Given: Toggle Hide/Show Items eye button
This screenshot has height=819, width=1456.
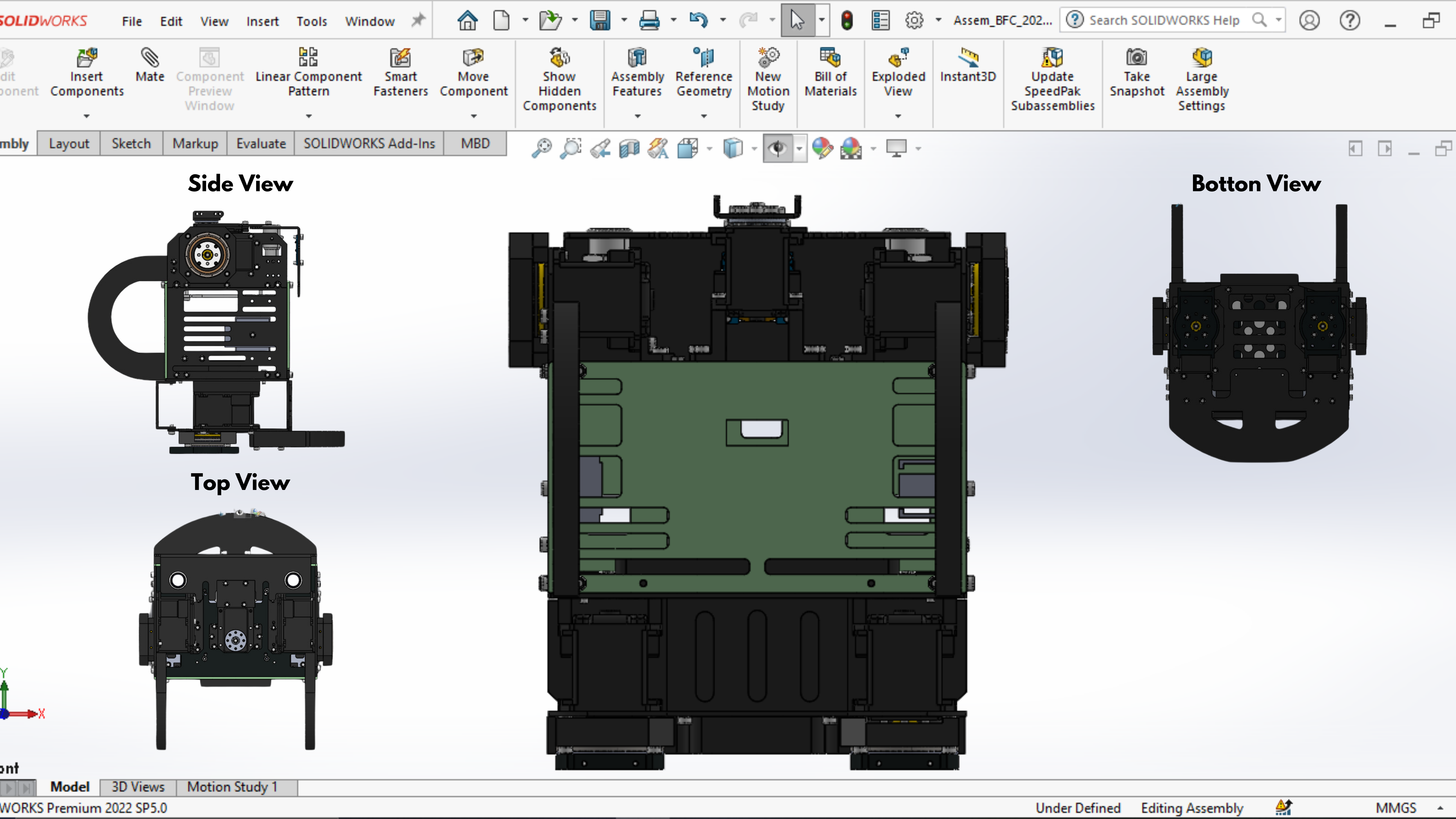Looking at the screenshot, I should coord(778,148).
